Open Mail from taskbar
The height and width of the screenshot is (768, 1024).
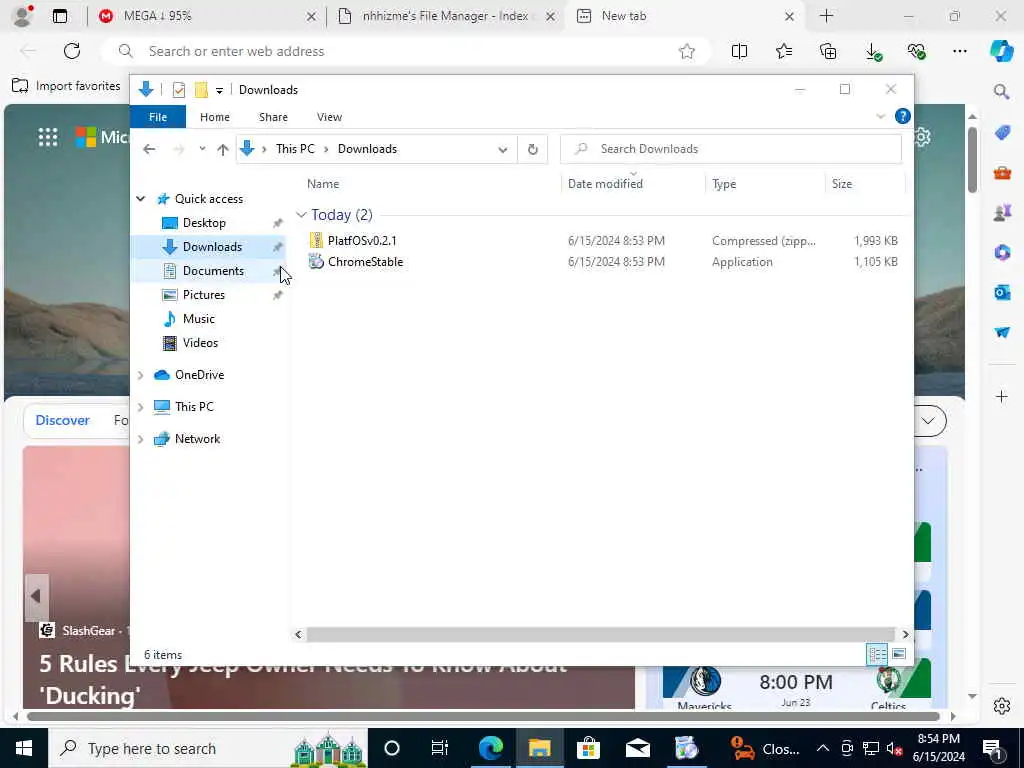(637, 748)
